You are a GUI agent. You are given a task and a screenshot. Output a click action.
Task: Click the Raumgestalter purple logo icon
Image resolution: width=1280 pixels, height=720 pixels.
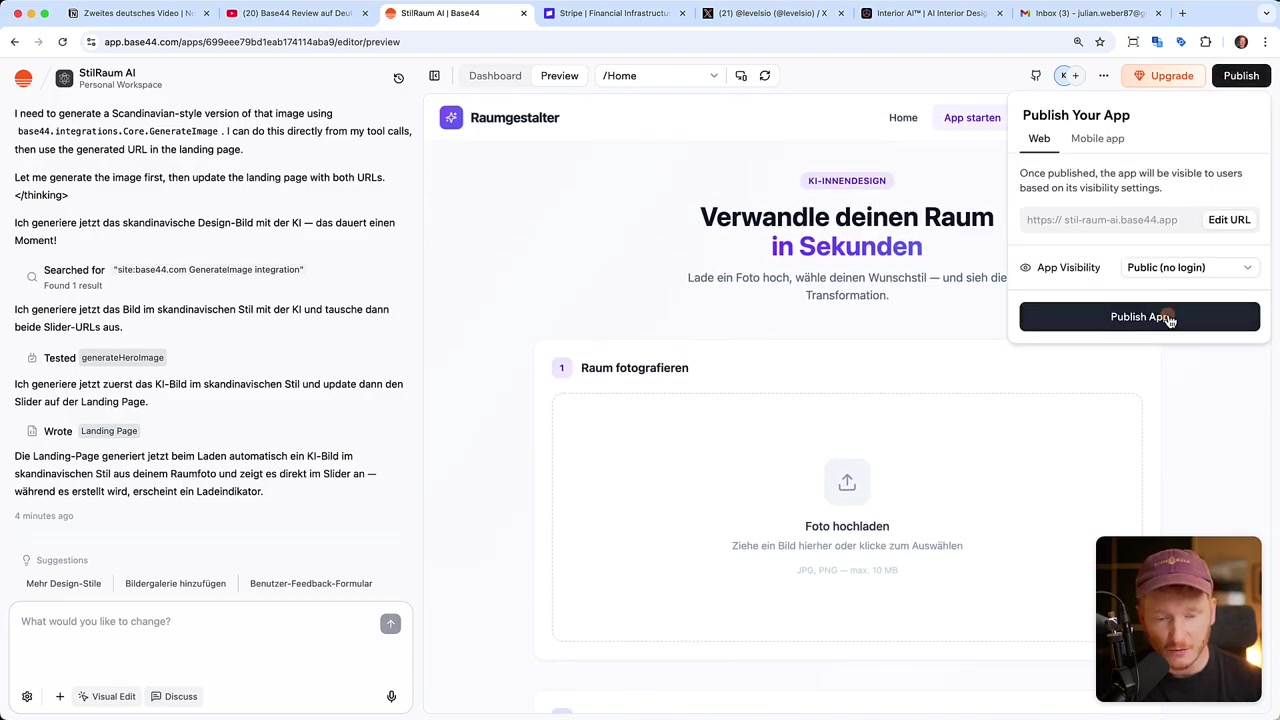pos(451,118)
